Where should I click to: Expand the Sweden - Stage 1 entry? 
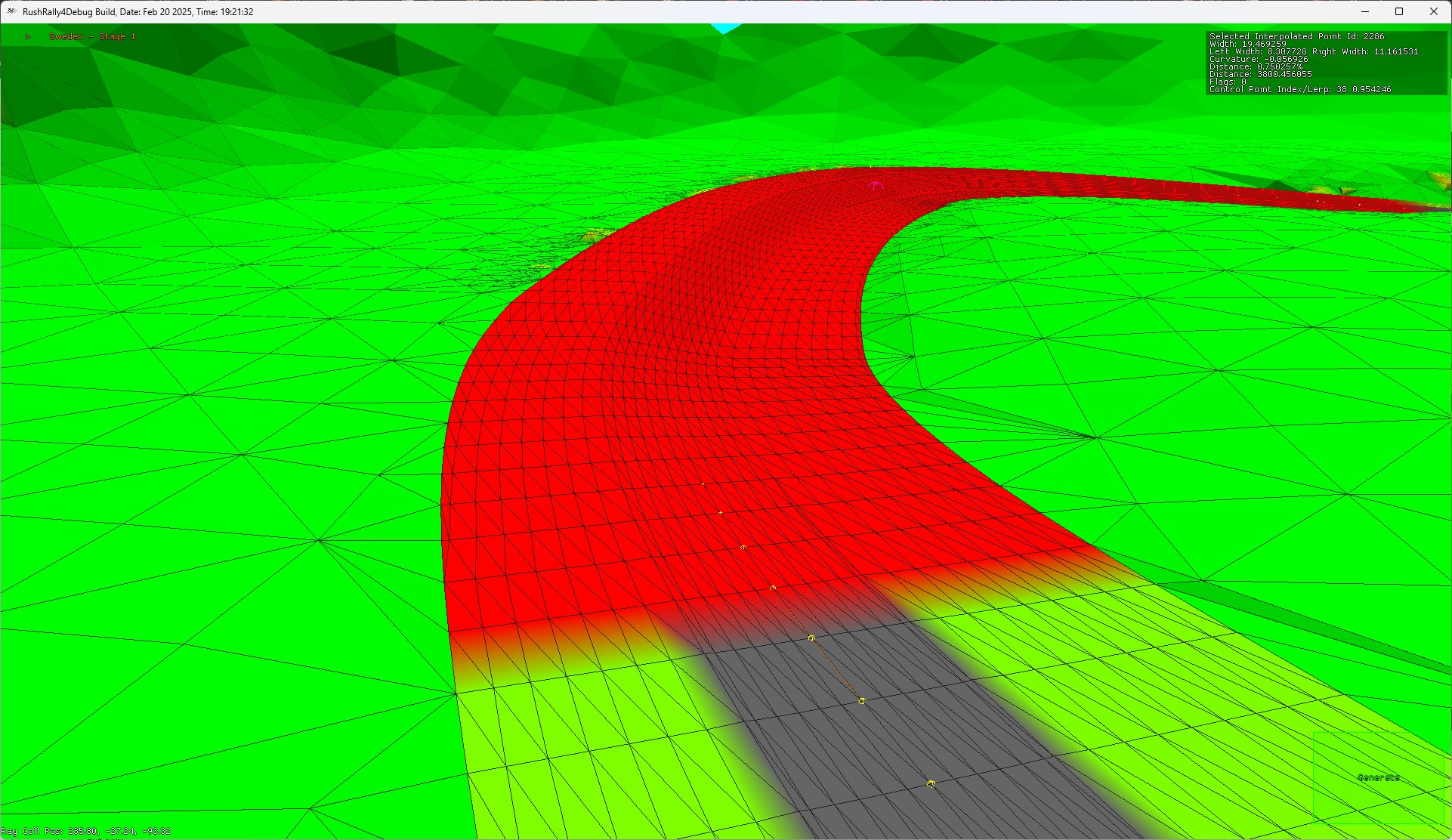pos(27,36)
